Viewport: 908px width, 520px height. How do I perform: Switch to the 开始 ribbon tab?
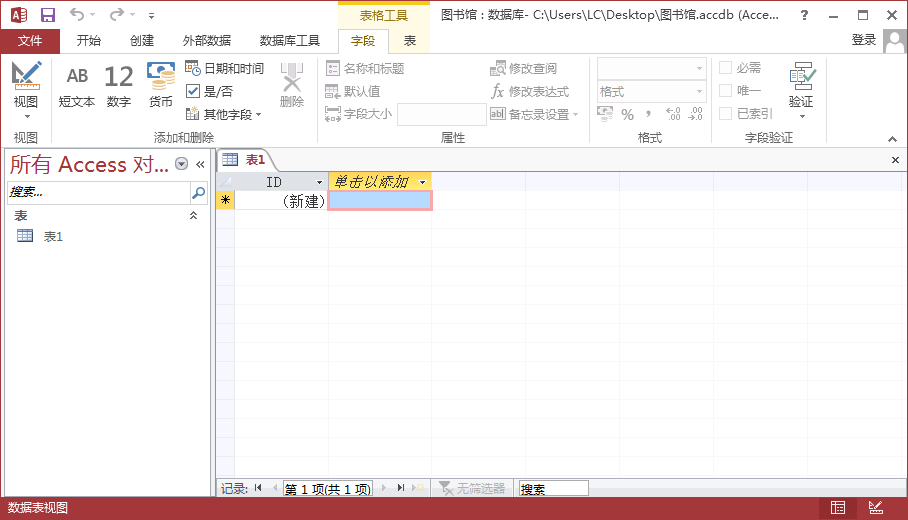[89, 41]
